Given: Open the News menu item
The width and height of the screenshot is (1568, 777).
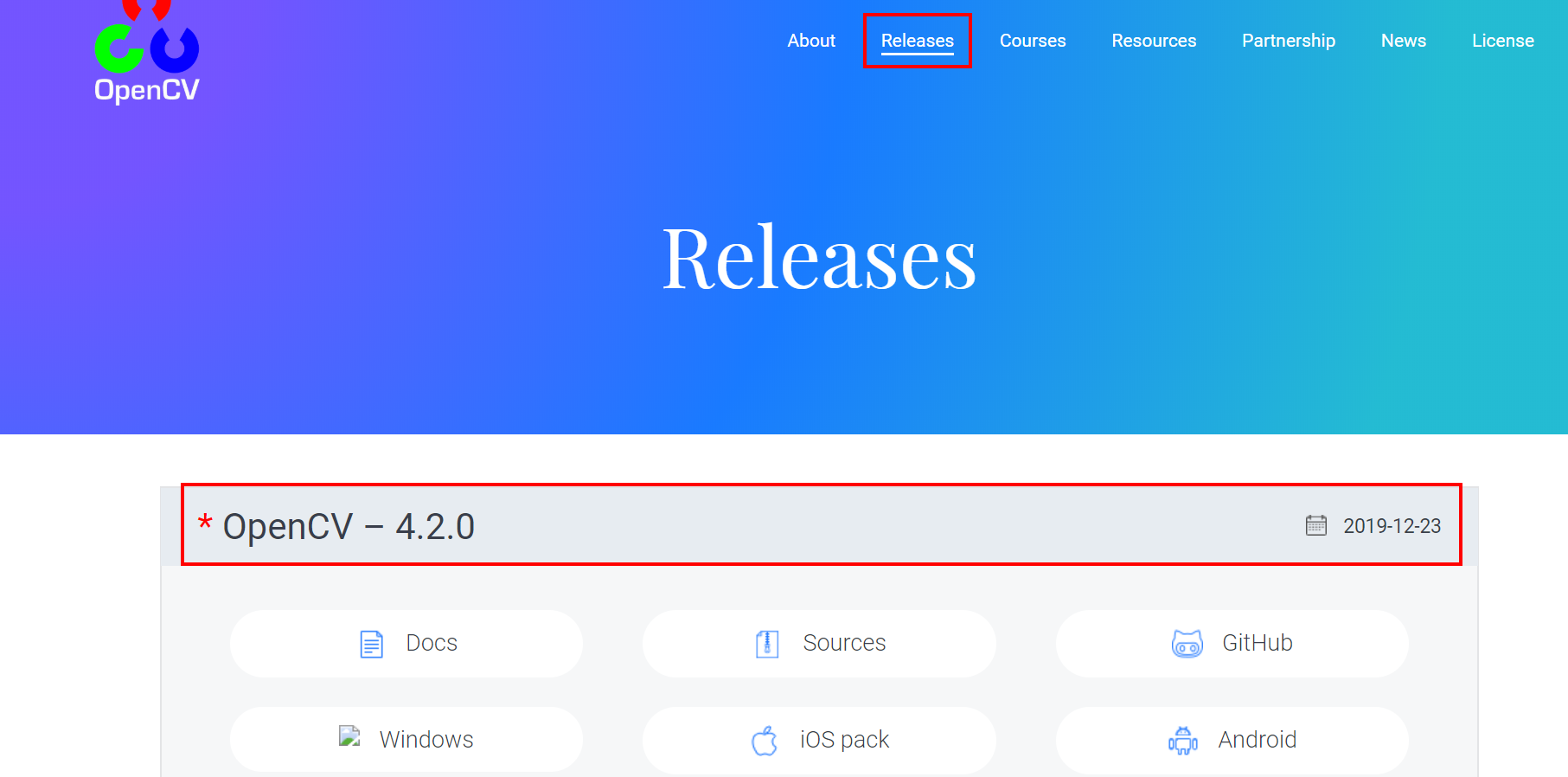Looking at the screenshot, I should coord(1403,41).
